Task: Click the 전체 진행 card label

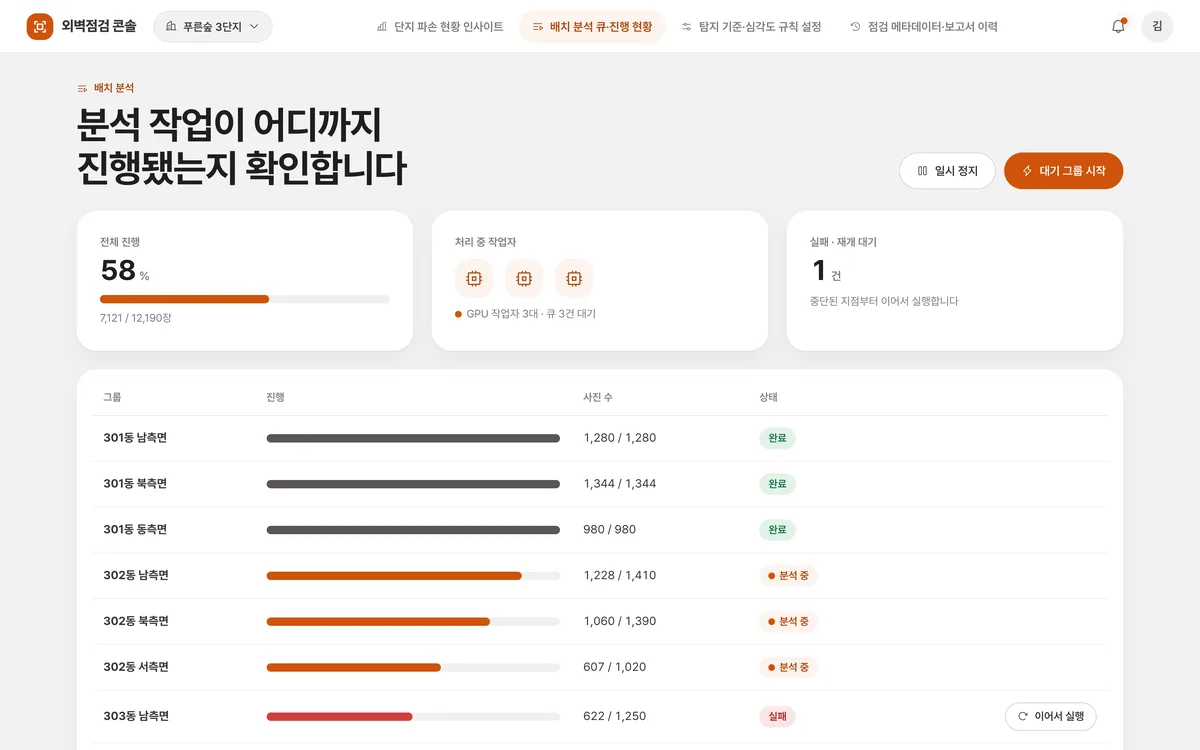Action: pos(120,242)
